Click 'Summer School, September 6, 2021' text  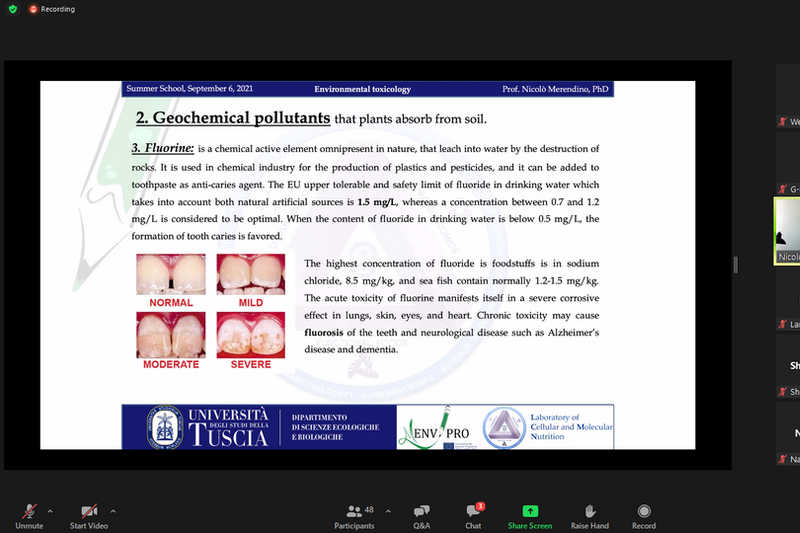(189, 88)
